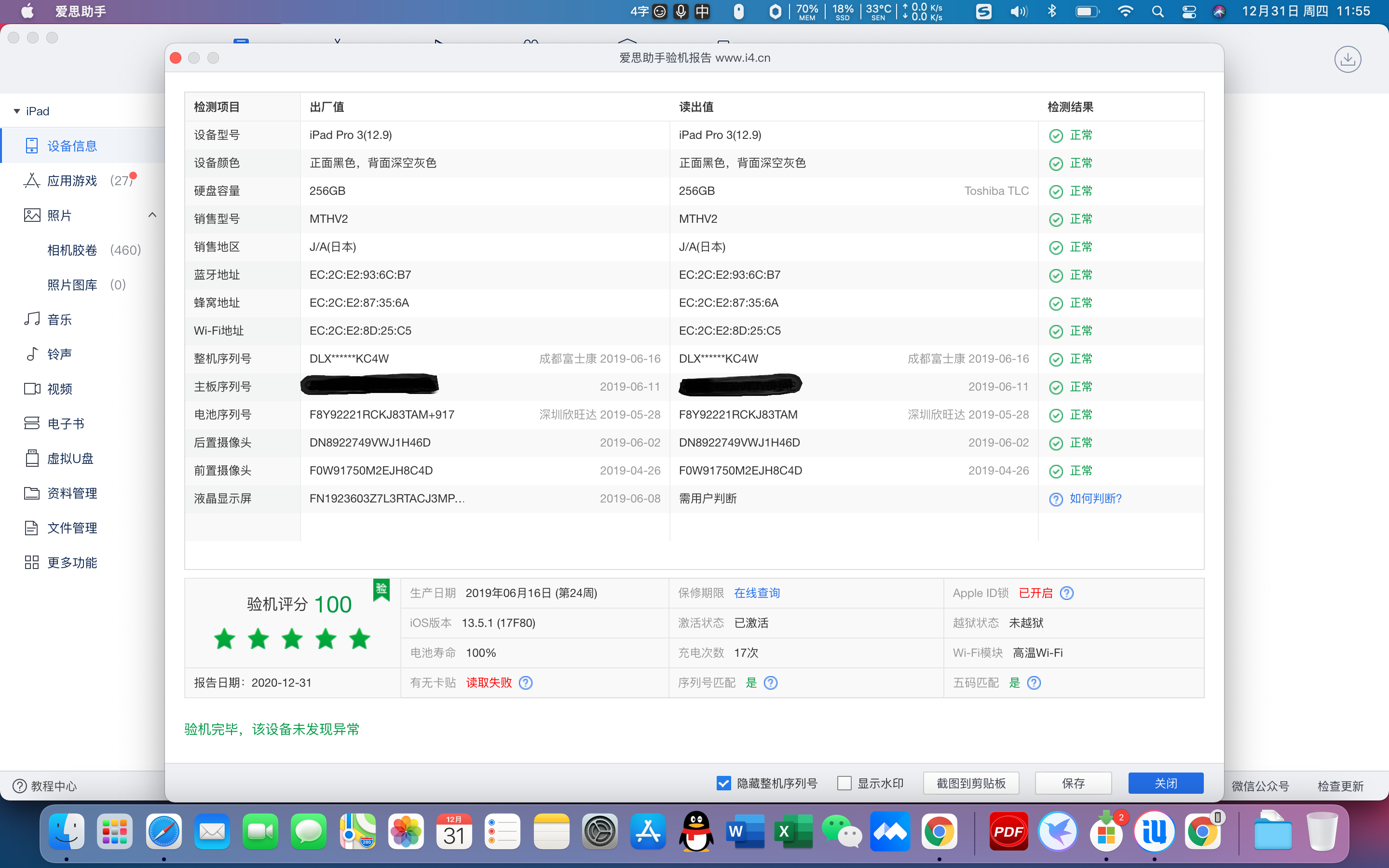Open 更多功能 in the sidebar
This screenshot has height=868, width=1389.
pyautogui.click(x=82, y=563)
